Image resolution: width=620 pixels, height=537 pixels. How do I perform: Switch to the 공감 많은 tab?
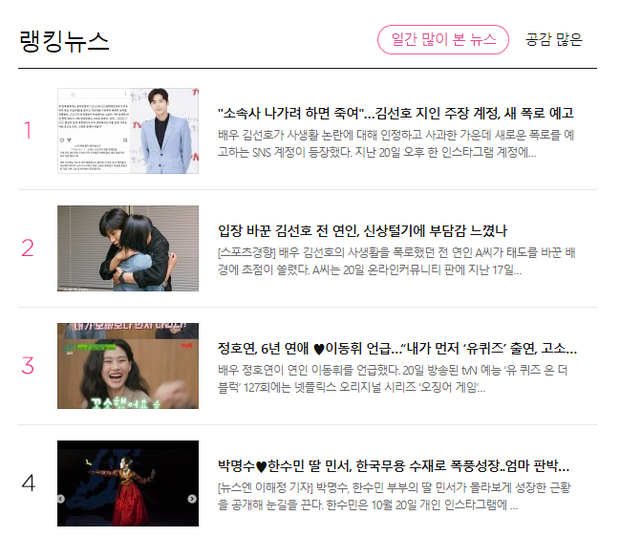tap(554, 40)
